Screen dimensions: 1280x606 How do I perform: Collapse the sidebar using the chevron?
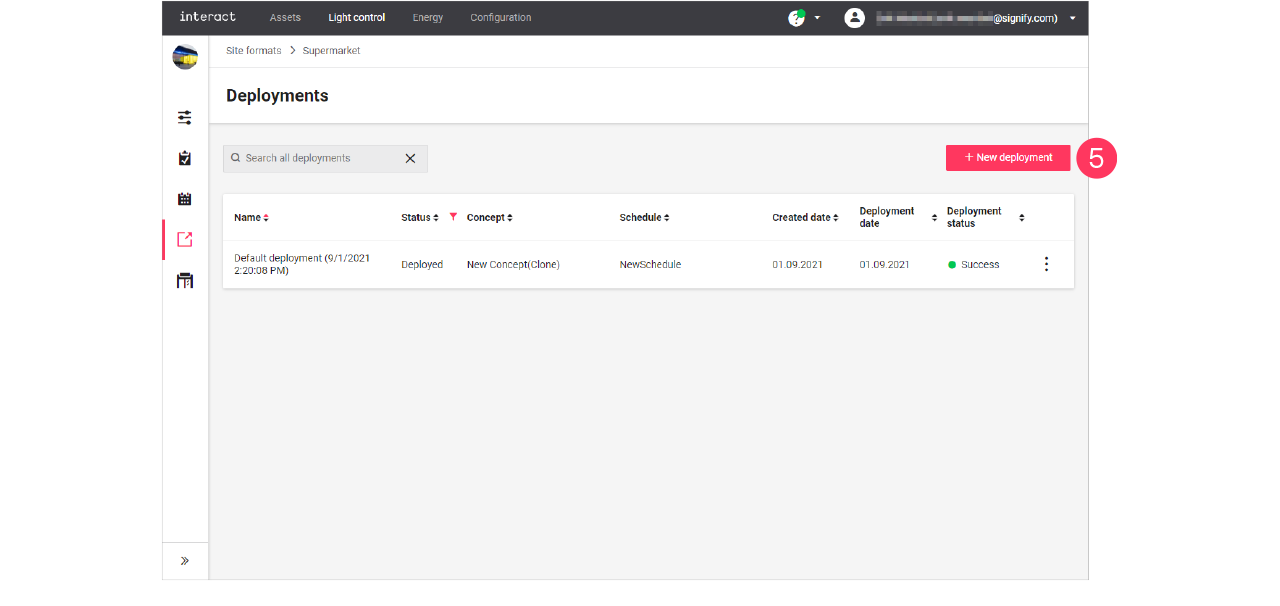(x=184, y=560)
